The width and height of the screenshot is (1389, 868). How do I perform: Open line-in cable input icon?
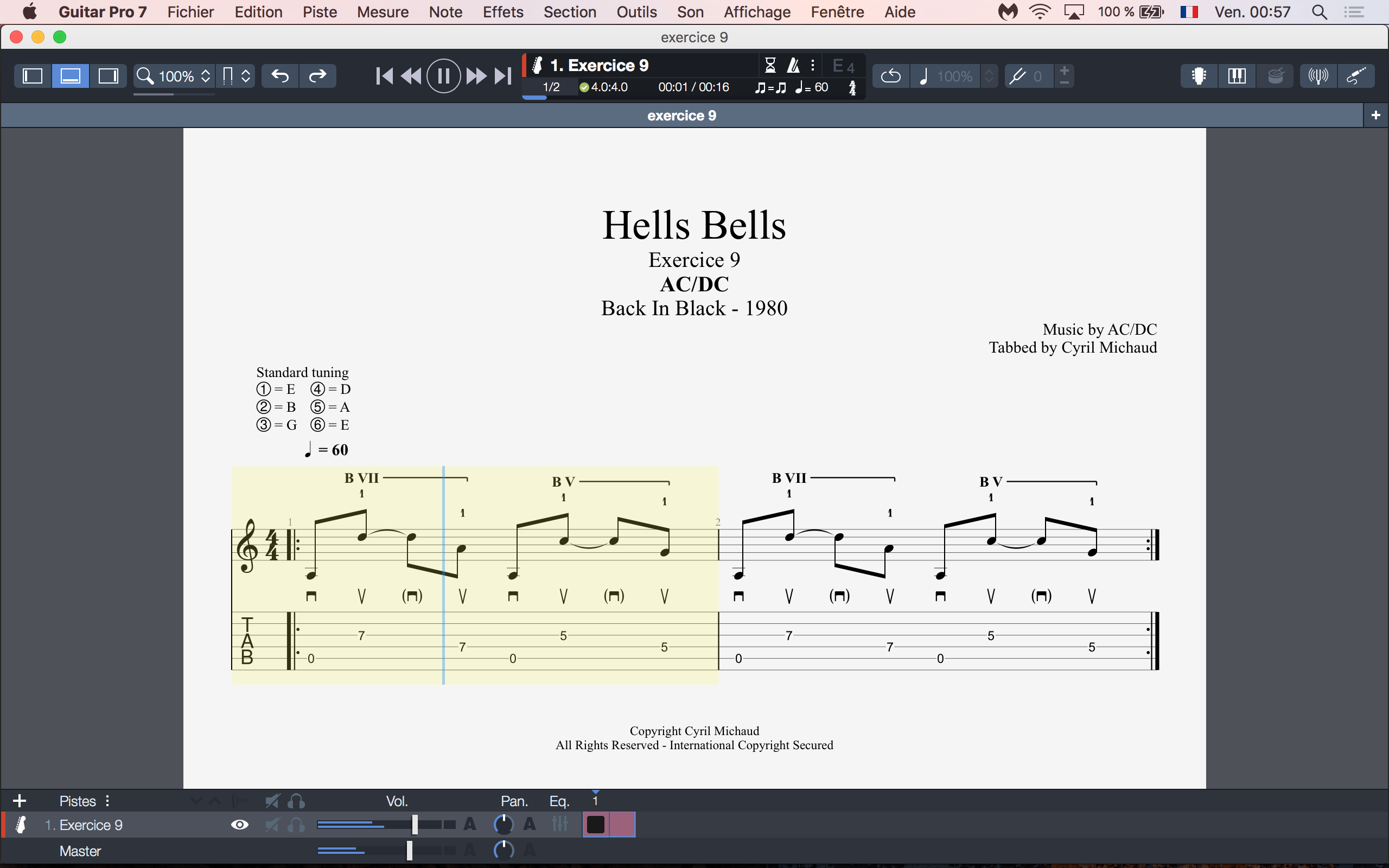coord(1356,76)
